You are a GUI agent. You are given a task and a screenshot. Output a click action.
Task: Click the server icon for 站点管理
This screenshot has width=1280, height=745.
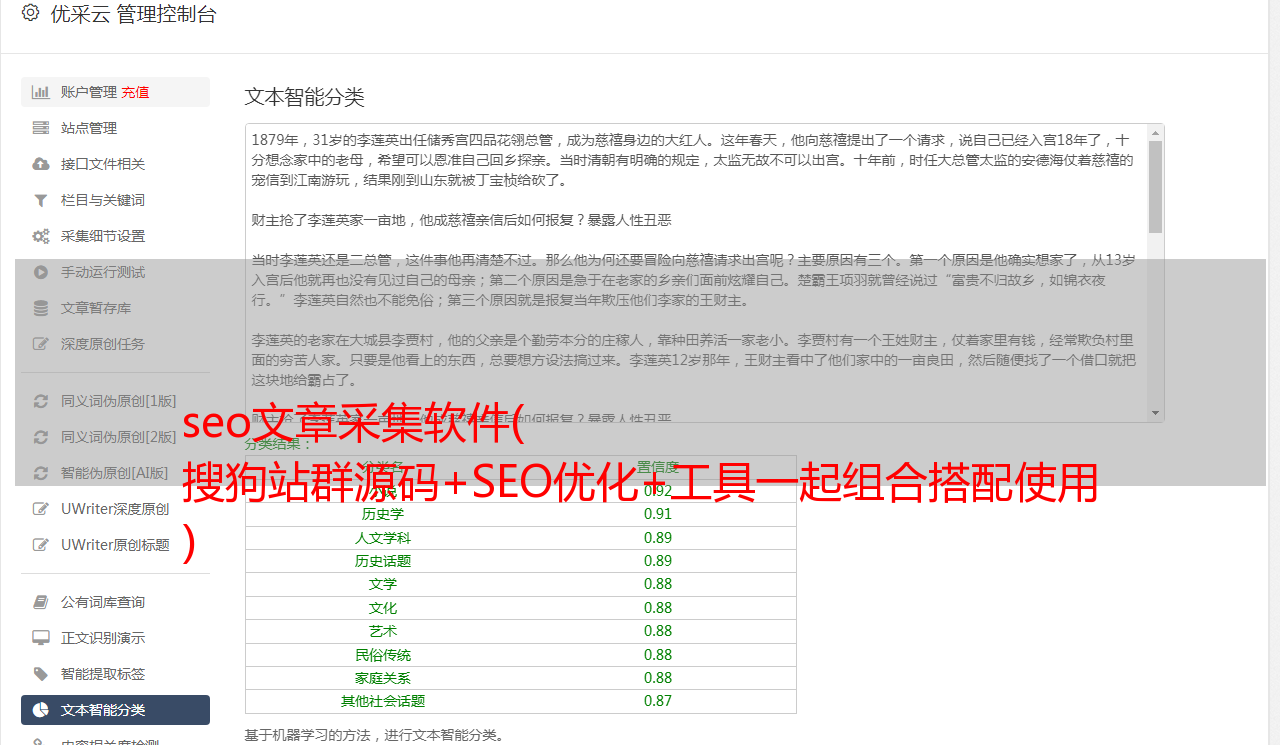pyautogui.click(x=41, y=128)
